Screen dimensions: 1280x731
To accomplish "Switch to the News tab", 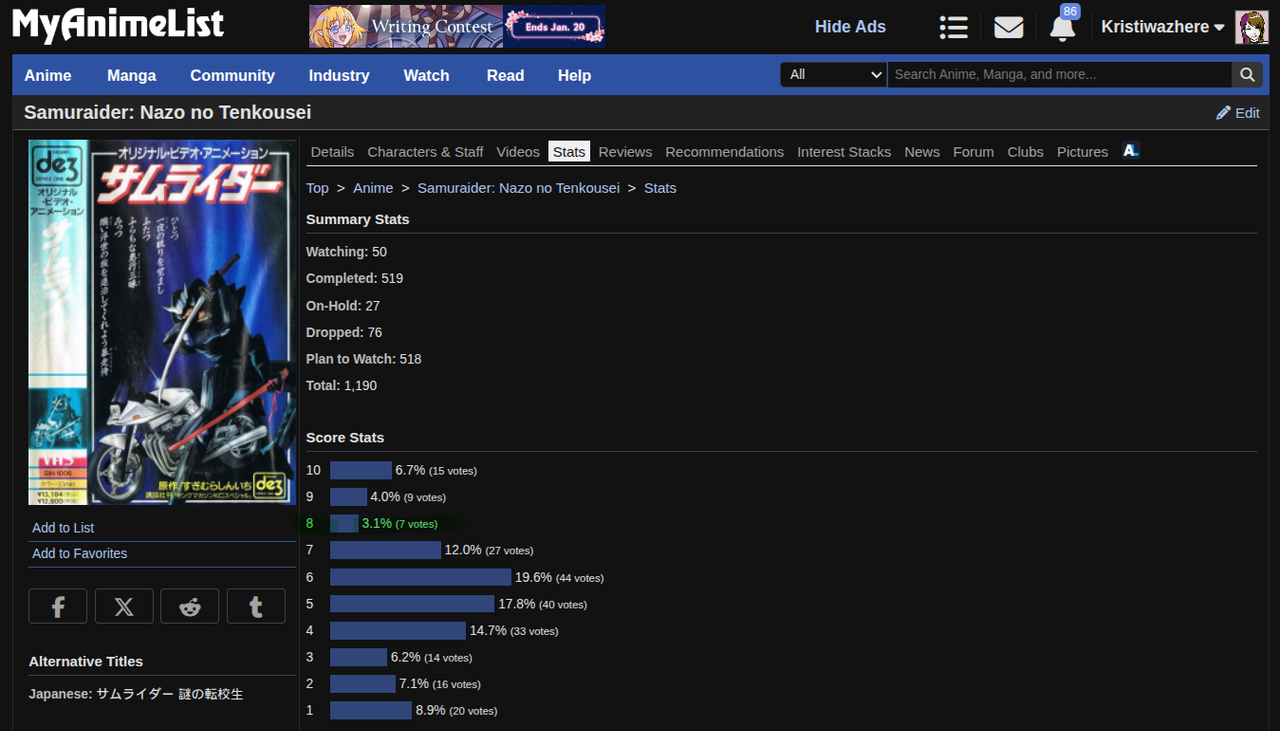I will coord(922,152).
